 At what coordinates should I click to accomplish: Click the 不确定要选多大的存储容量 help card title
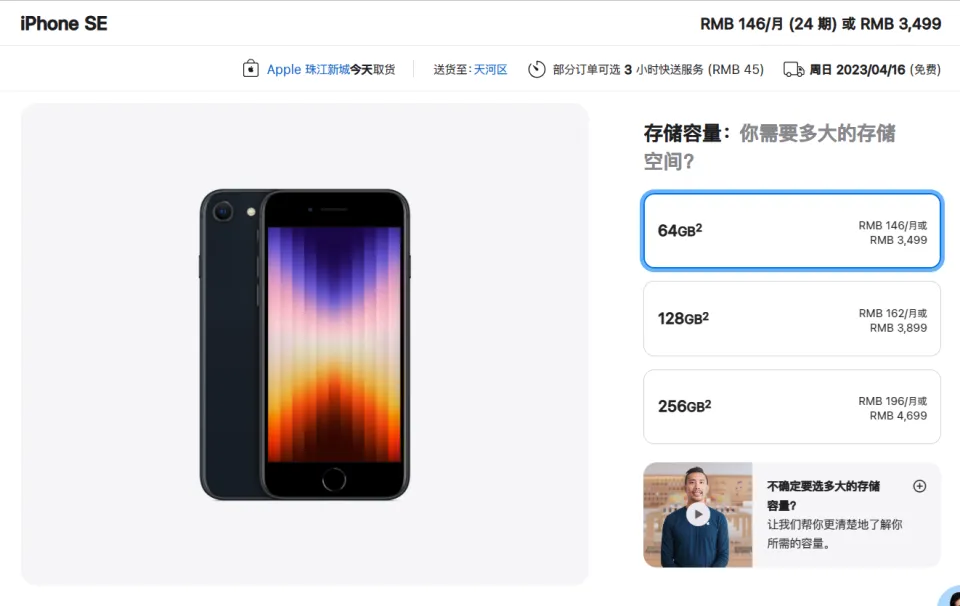[x=823, y=495]
